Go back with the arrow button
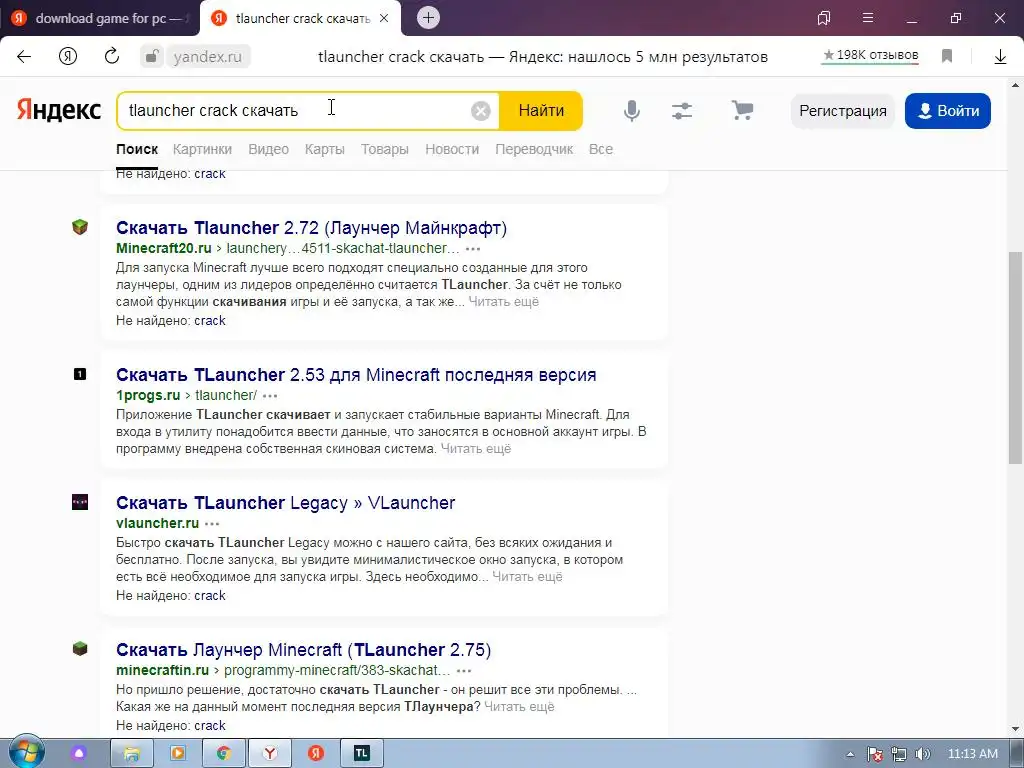Image resolution: width=1024 pixels, height=768 pixels. pyautogui.click(x=24, y=57)
